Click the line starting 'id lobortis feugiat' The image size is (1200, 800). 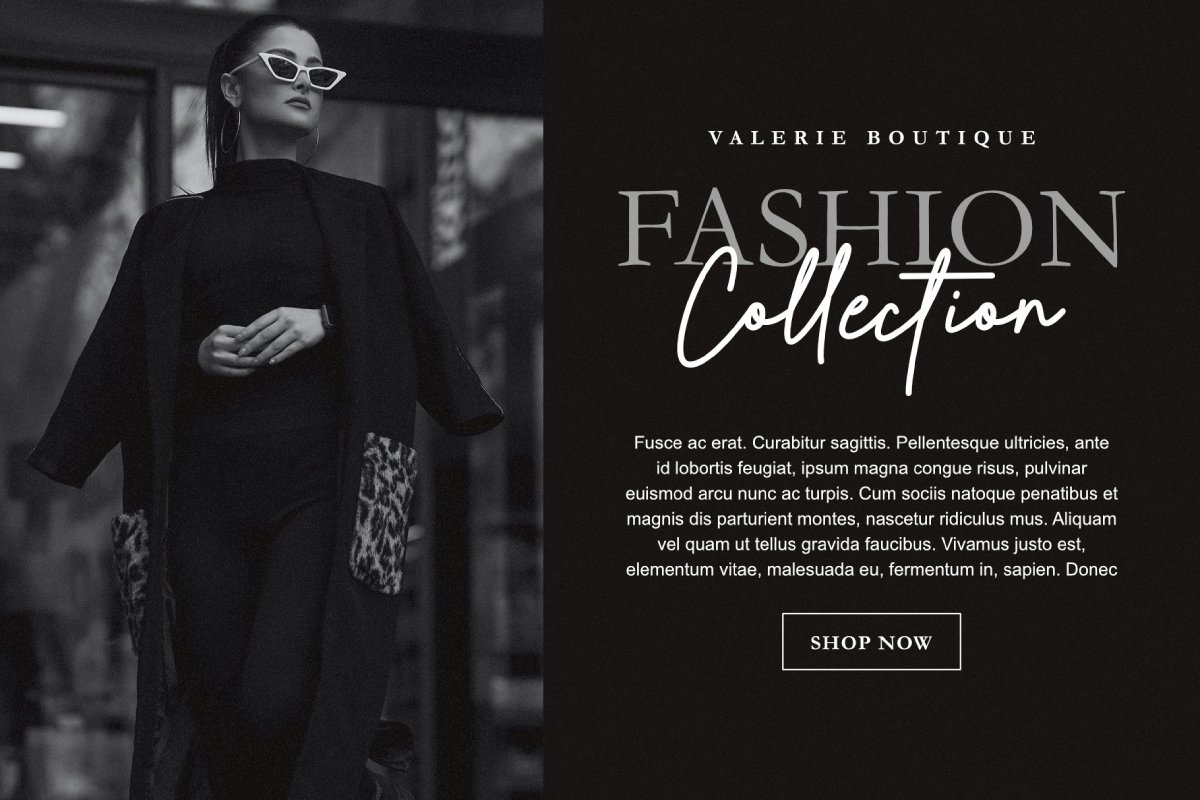click(871, 468)
